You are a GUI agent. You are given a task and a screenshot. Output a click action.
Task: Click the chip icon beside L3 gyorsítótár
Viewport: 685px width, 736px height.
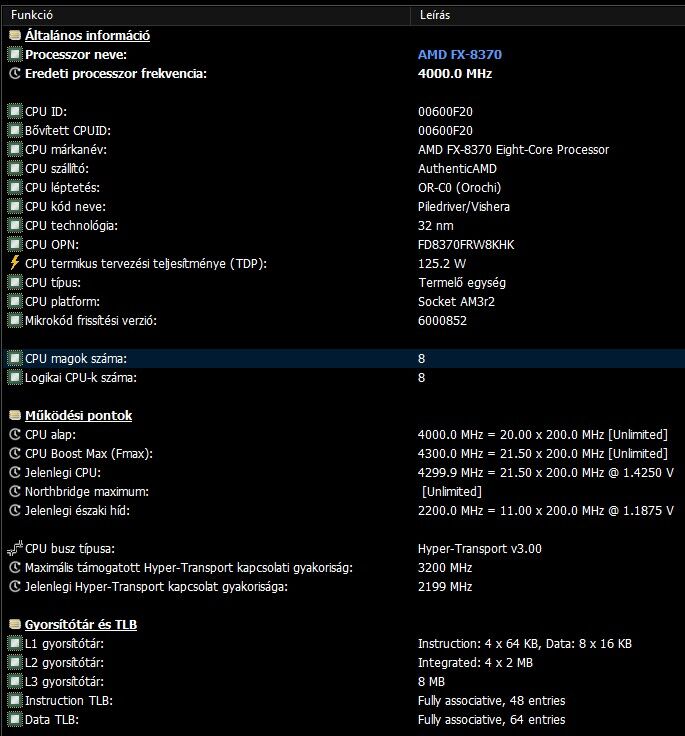click(x=14, y=681)
